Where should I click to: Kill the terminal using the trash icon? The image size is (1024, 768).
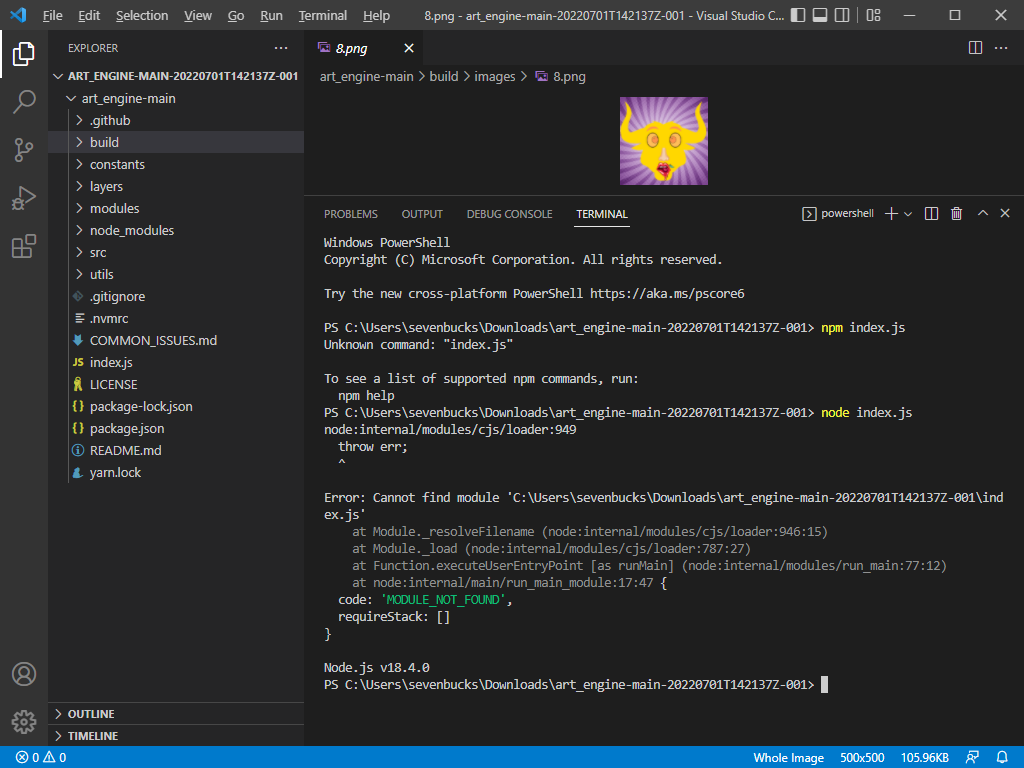pyautogui.click(x=956, y=213)
